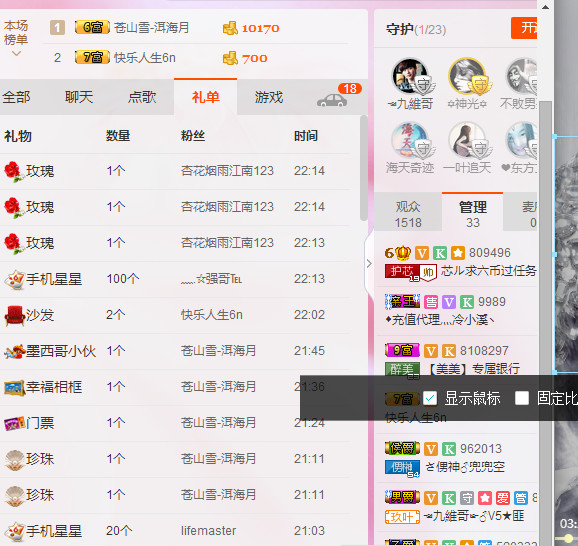Click 九維哥 guardian avatar
578x546 pixels.
click(410, 77)
